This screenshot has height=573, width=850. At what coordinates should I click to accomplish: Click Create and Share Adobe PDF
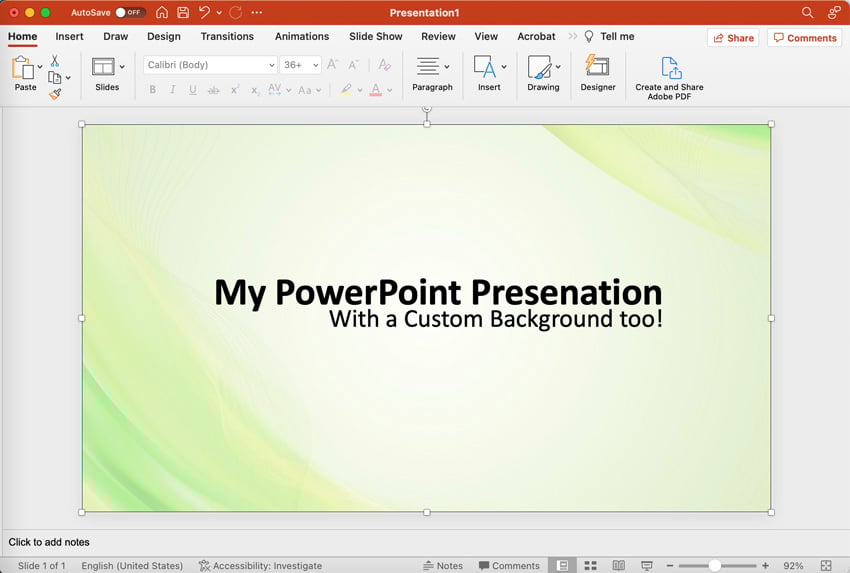point(669,75)
